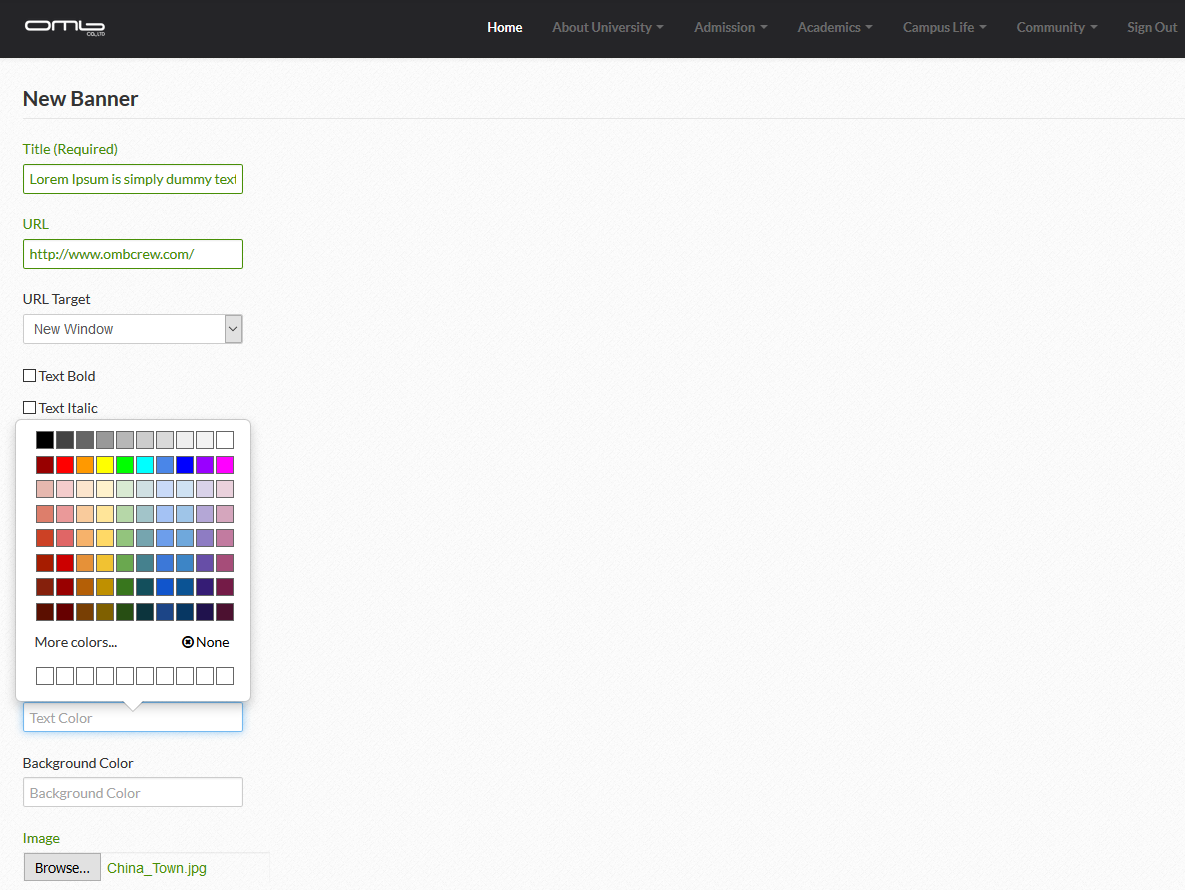Image resolution: width=1185 pixels, height=890 pixels.
Task: Select the bright red swatch
Action: pyautogui.click(x=65, y=465)
